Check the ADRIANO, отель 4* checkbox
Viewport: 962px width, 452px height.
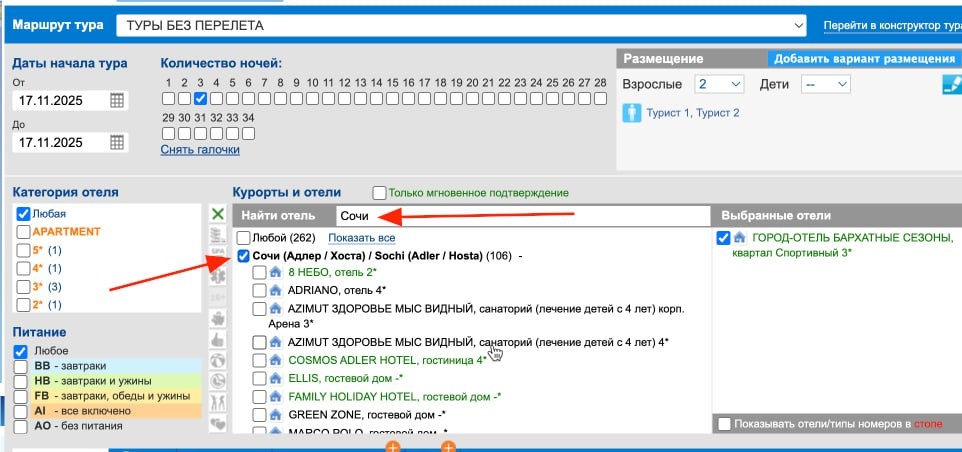coord(260,290)
